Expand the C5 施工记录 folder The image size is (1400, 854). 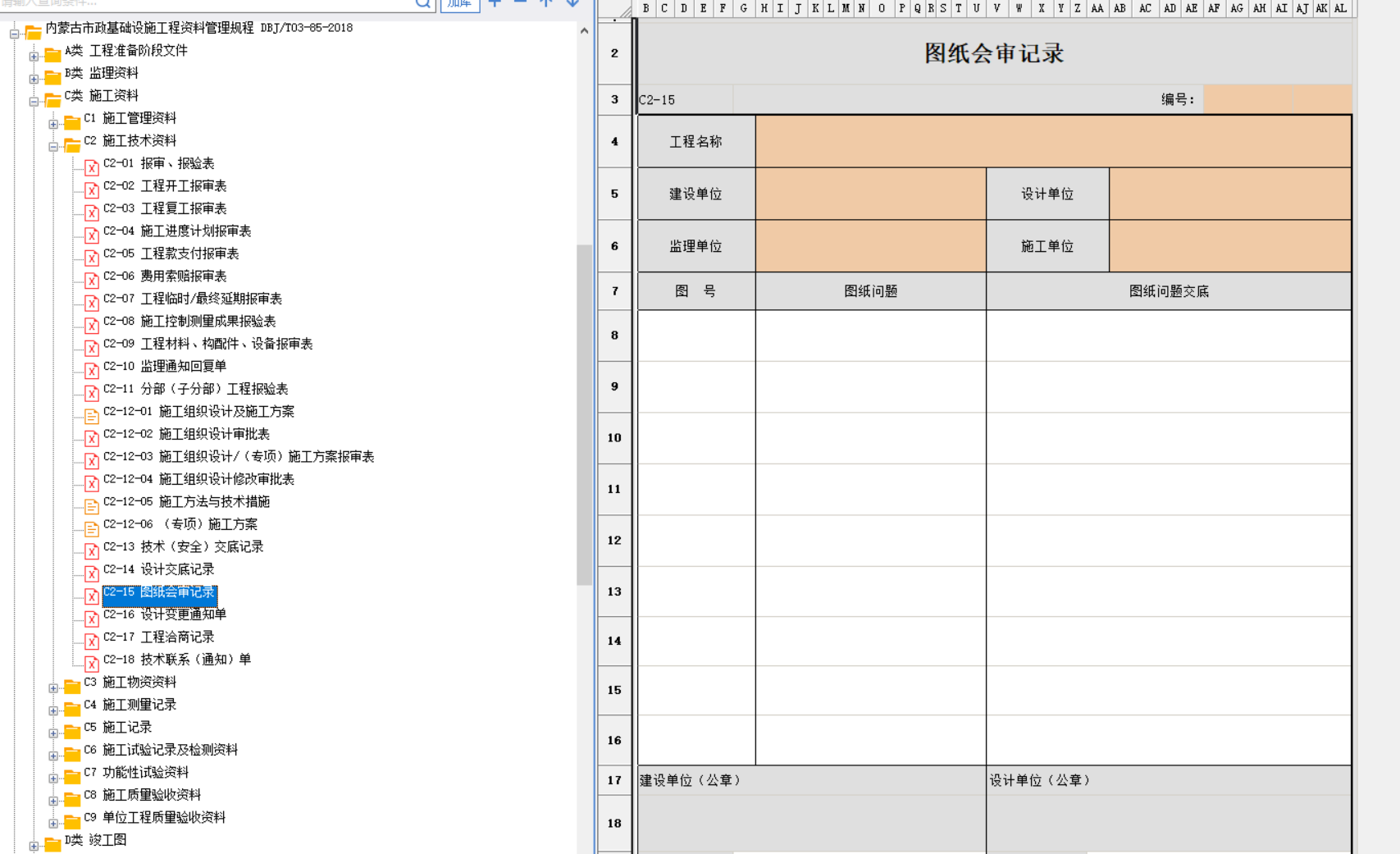click(x=53, y=733)
